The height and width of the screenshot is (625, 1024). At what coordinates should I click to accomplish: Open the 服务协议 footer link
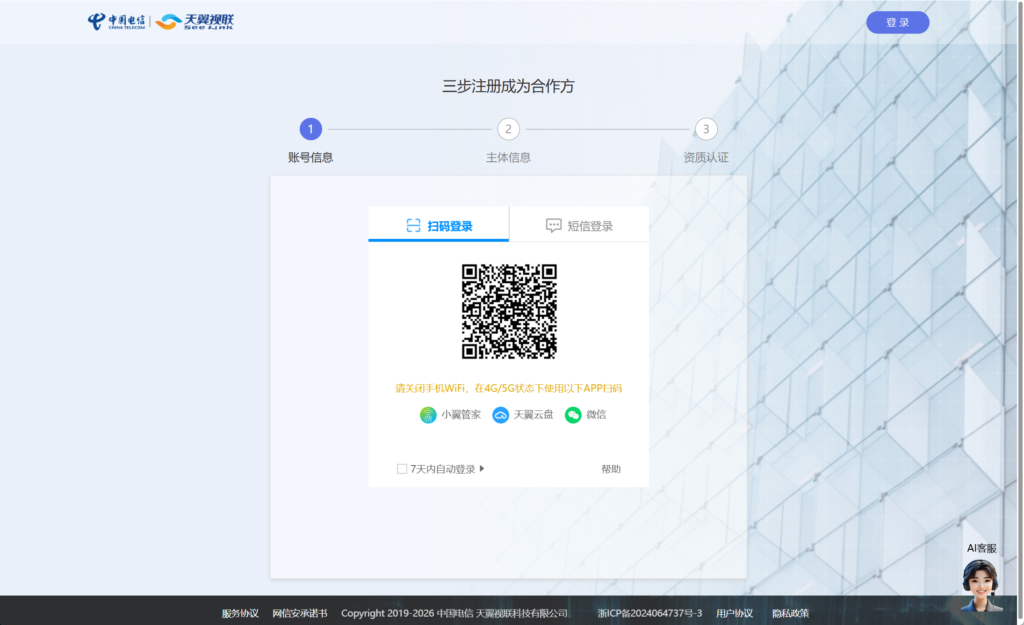(240, 613)
